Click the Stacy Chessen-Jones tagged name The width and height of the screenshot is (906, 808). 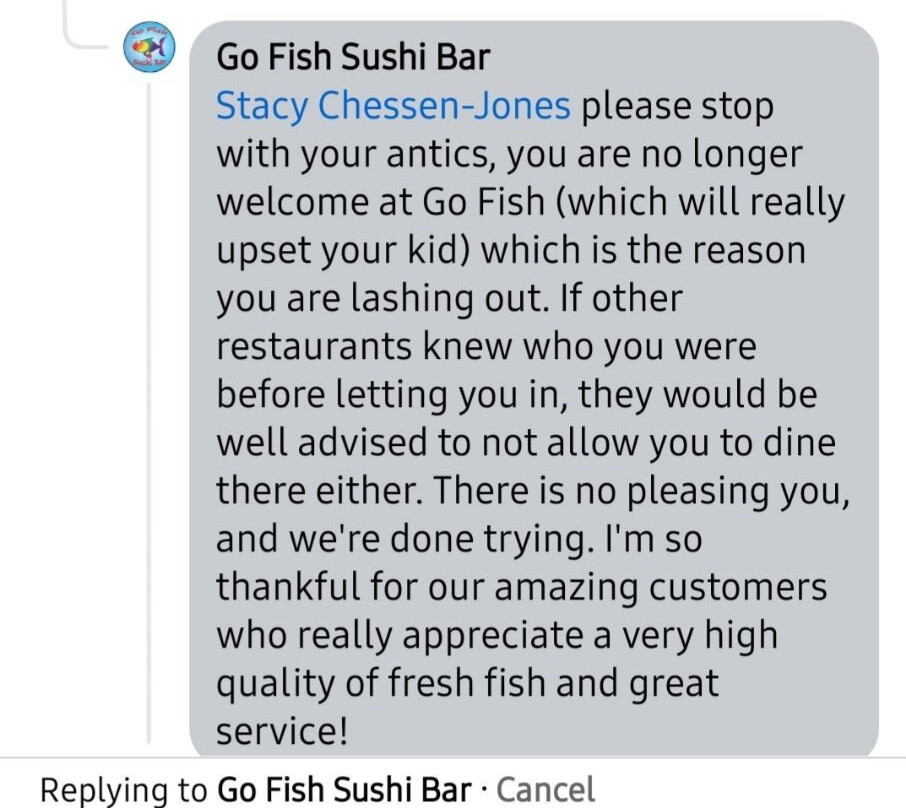(390, 105)
